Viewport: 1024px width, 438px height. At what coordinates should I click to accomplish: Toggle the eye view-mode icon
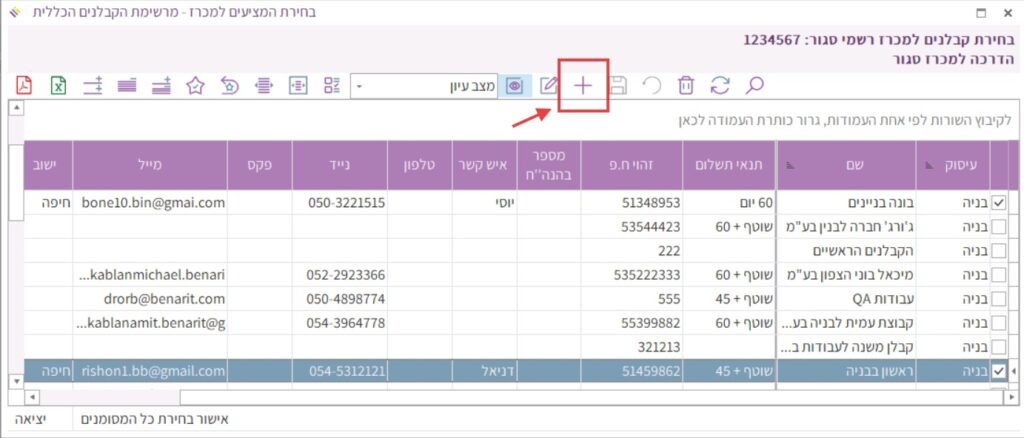point(514,86)
